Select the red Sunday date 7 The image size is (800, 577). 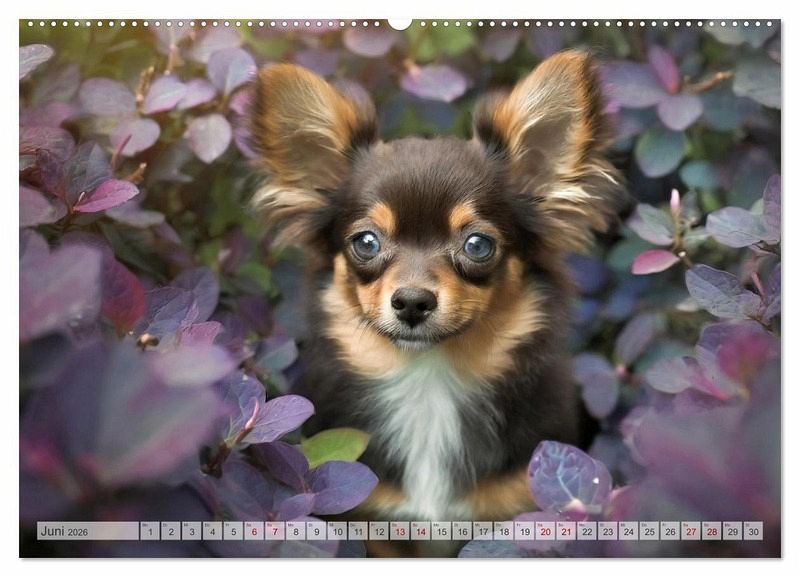(274, 531)
